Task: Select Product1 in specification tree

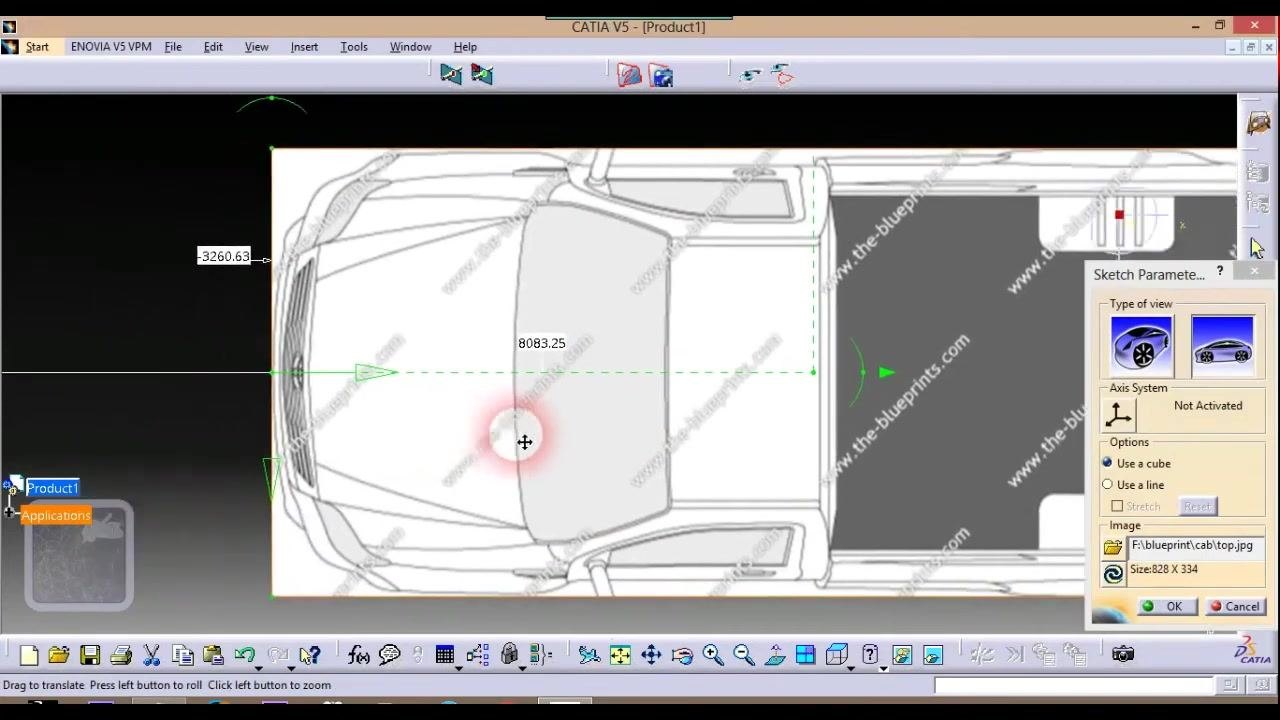Action: click(52, 488)
